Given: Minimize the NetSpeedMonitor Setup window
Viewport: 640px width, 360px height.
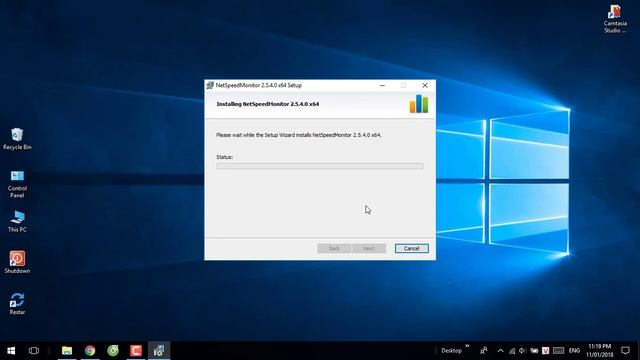Looking at the screenshot, I should [382, 85].
